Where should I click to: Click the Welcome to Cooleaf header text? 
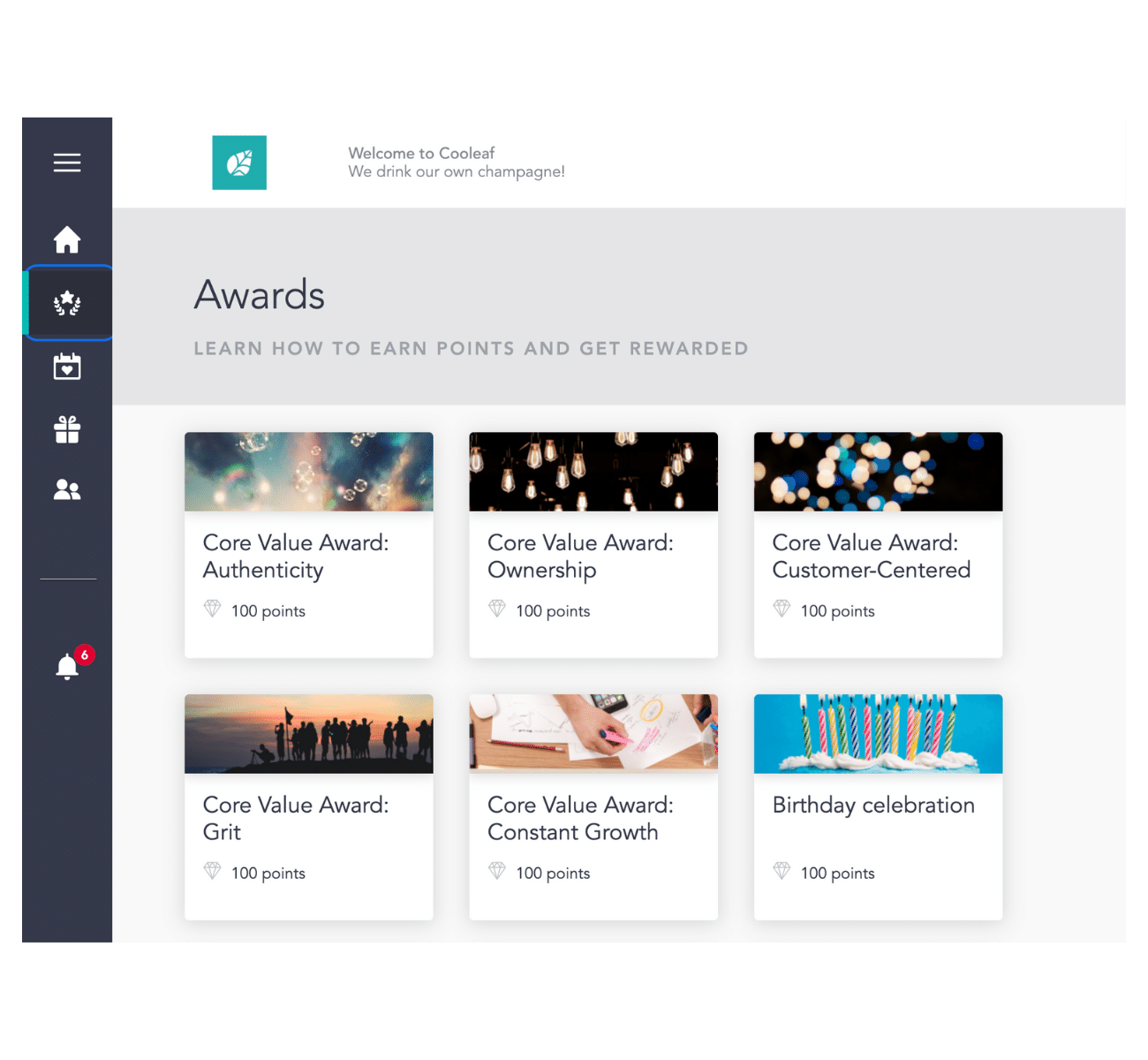[424, 153]
